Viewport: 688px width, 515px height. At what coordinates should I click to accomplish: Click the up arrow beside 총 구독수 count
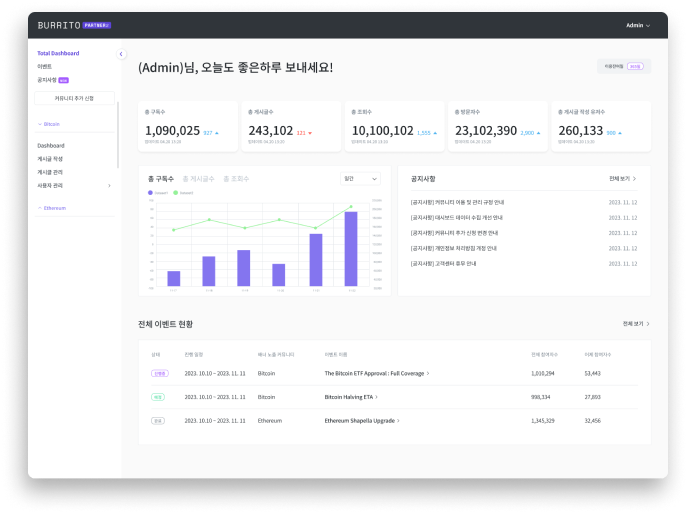click(218, 132)
